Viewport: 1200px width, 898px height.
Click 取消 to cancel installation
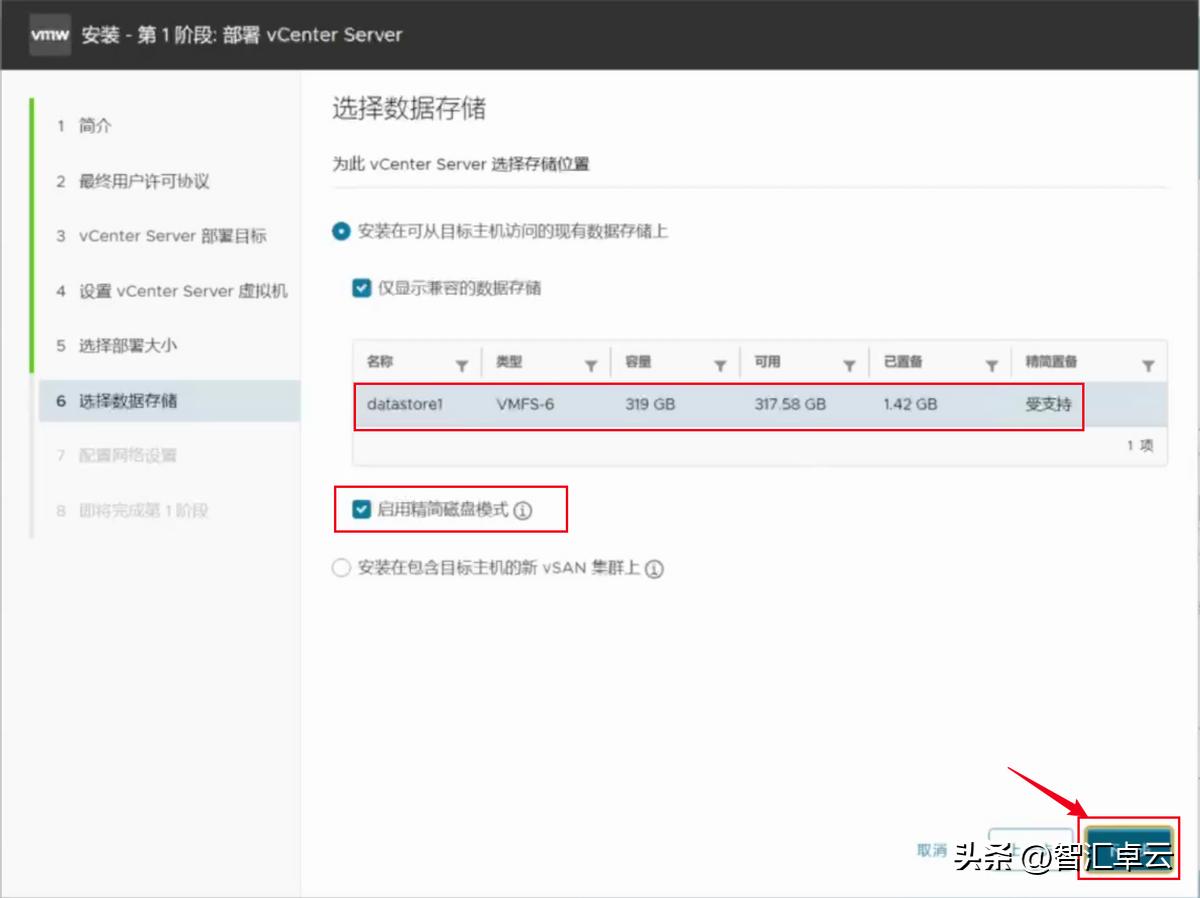(931, 850)
